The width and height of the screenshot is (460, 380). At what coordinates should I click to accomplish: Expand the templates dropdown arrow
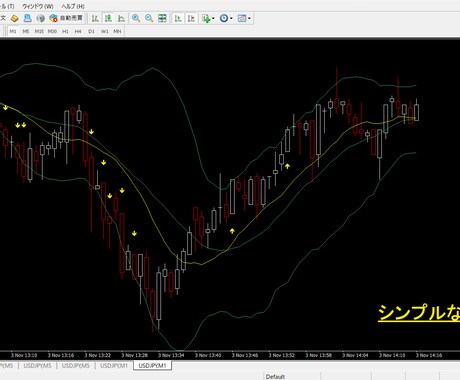tap(249, 18)
